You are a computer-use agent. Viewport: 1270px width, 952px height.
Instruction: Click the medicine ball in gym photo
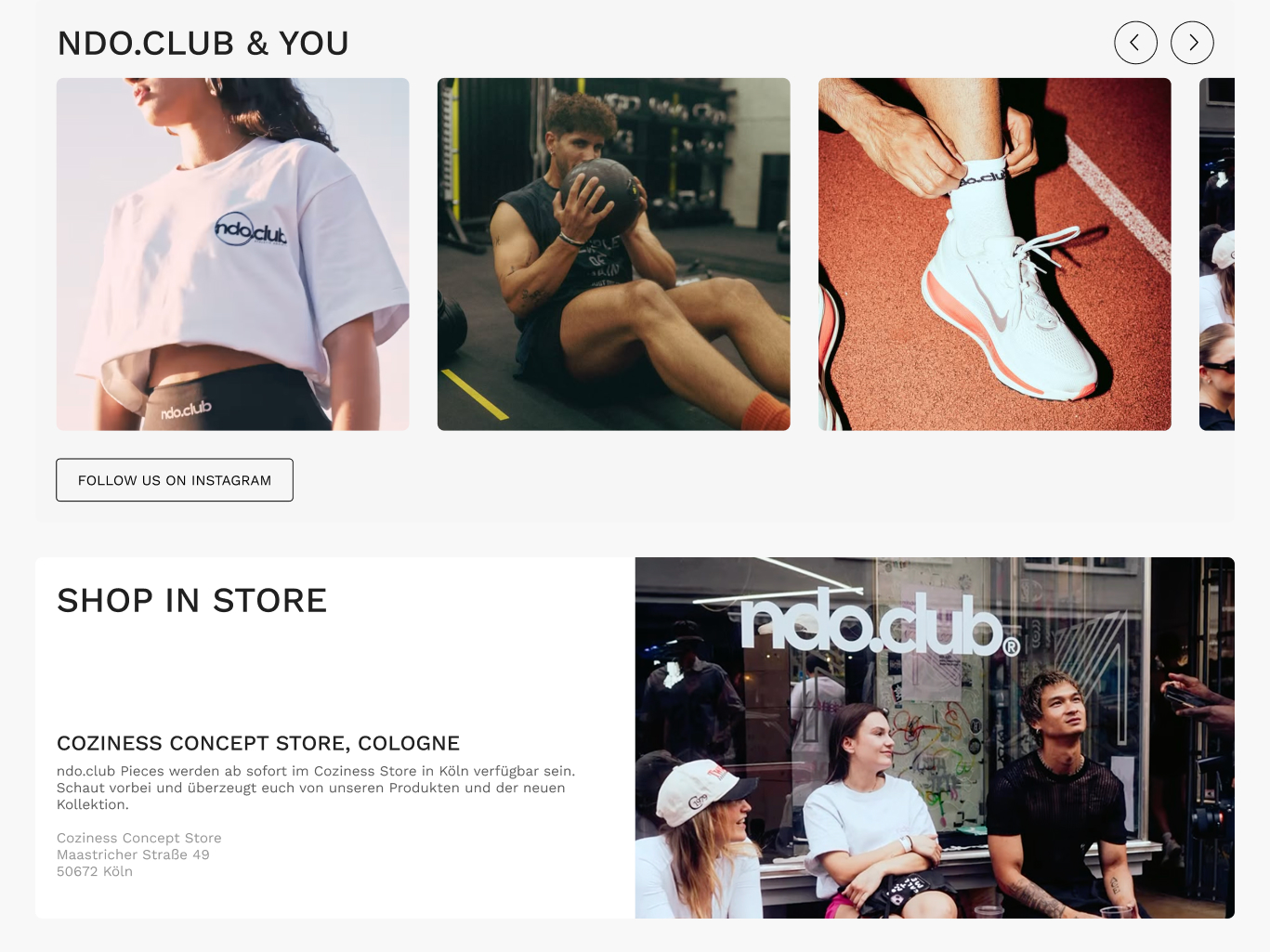tap(600, 187)
